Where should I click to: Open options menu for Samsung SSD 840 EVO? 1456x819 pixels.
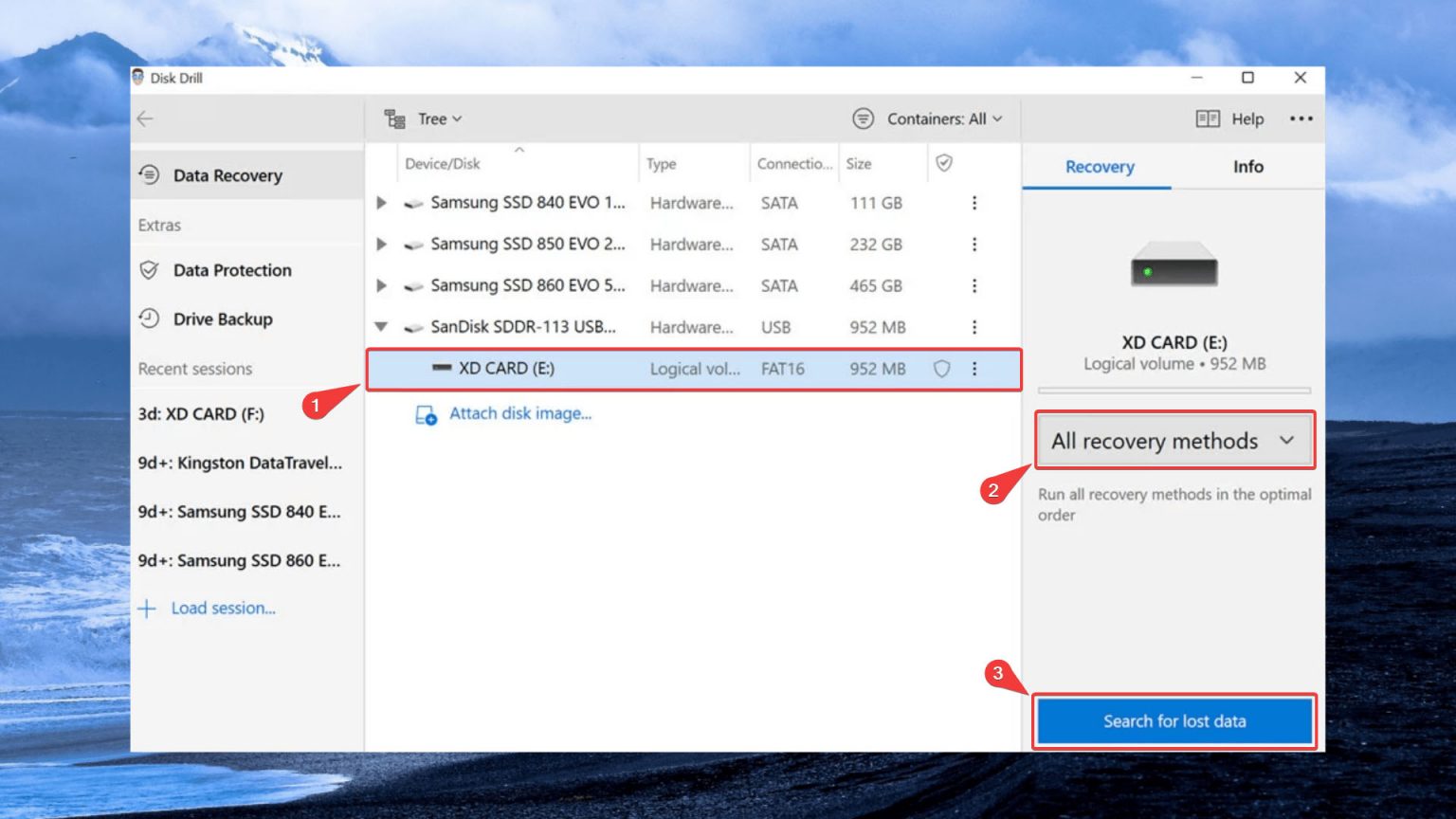pos(974,203)
